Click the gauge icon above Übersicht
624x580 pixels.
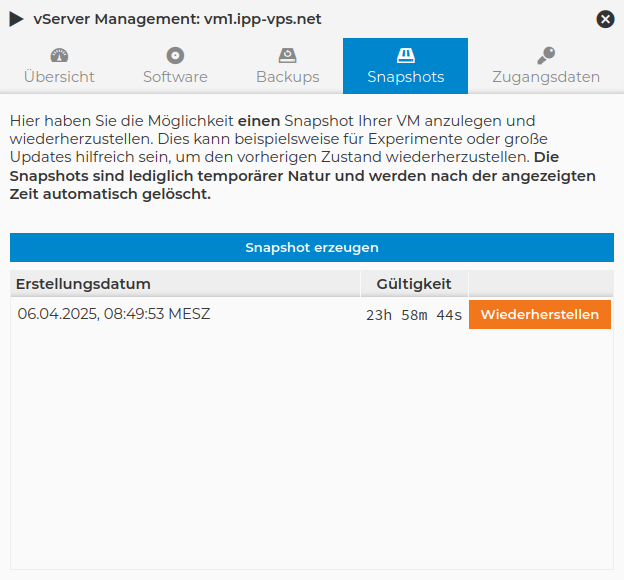59,56
